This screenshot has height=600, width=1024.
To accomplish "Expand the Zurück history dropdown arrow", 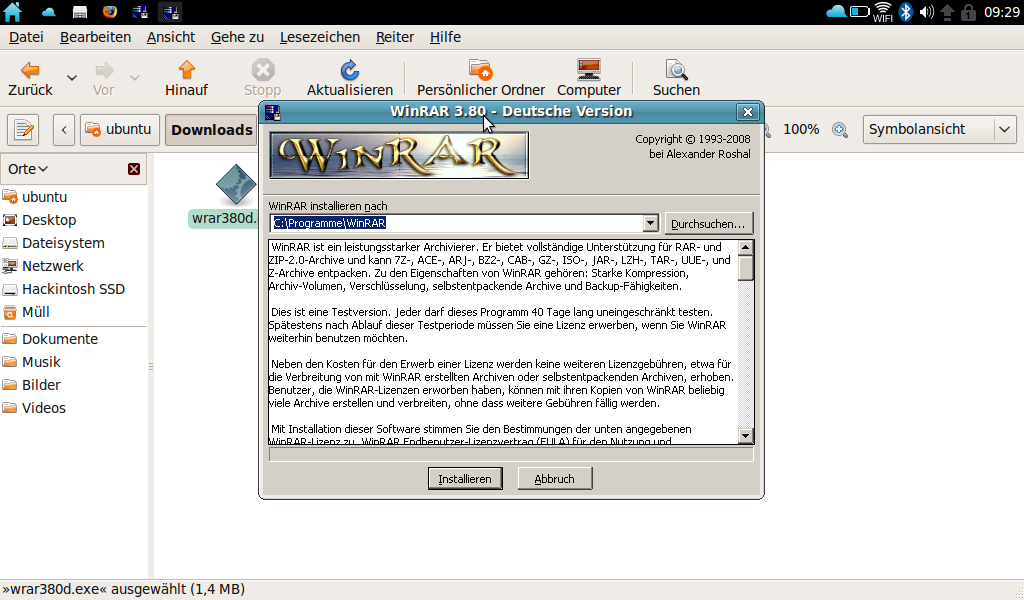I will click(72, 77).
